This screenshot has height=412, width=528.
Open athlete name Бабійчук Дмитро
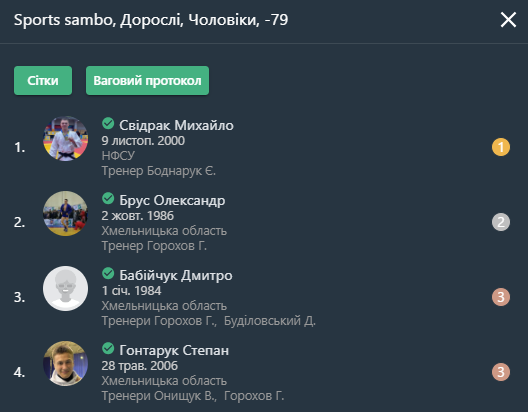(x=175, y=275)
